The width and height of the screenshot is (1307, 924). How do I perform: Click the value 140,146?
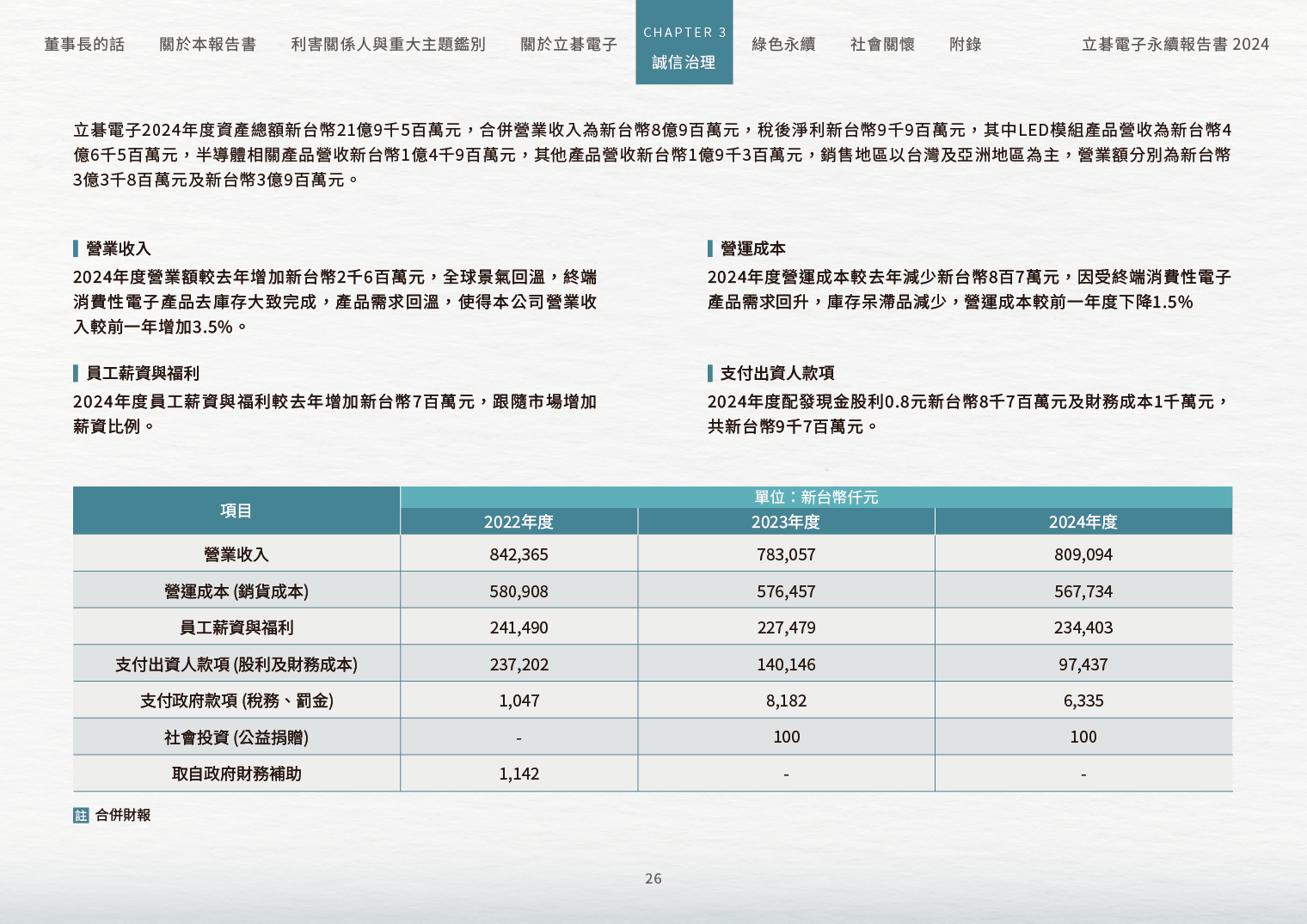coord(786,664)
